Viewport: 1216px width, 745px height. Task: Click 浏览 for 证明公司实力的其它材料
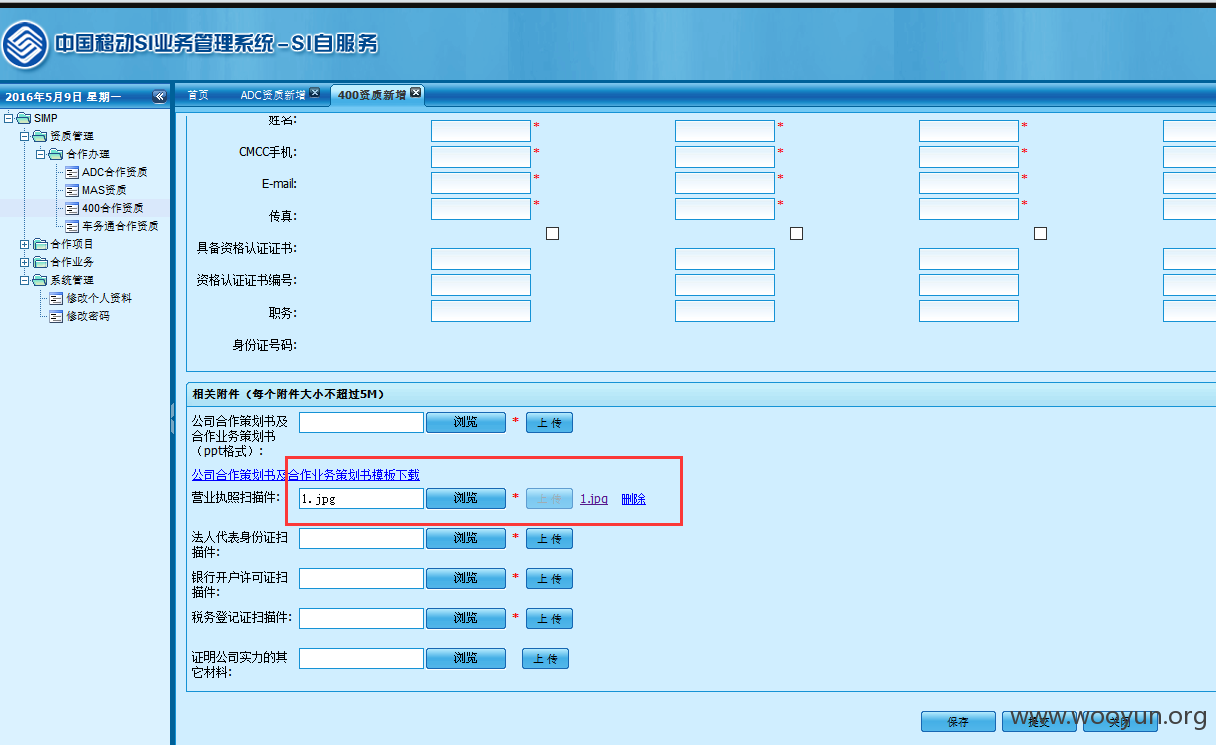[466, 658]
